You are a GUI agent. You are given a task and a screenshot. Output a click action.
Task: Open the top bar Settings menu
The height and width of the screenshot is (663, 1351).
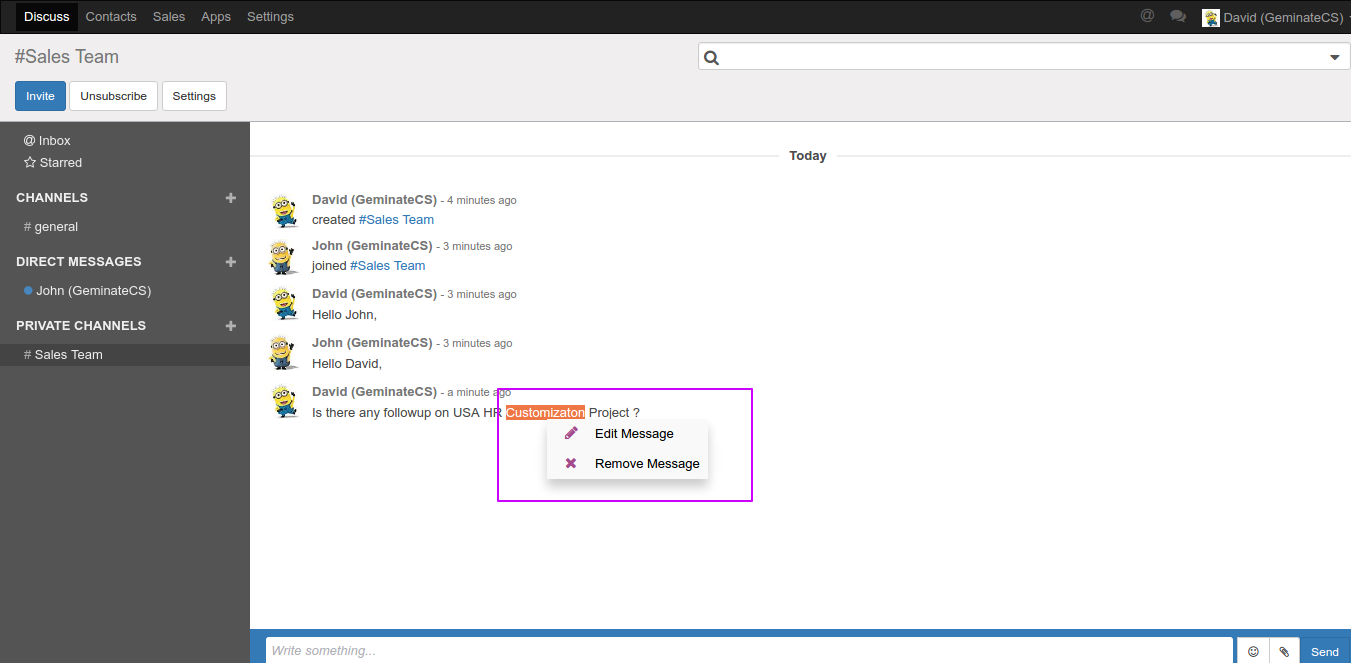tap(270, 17)
